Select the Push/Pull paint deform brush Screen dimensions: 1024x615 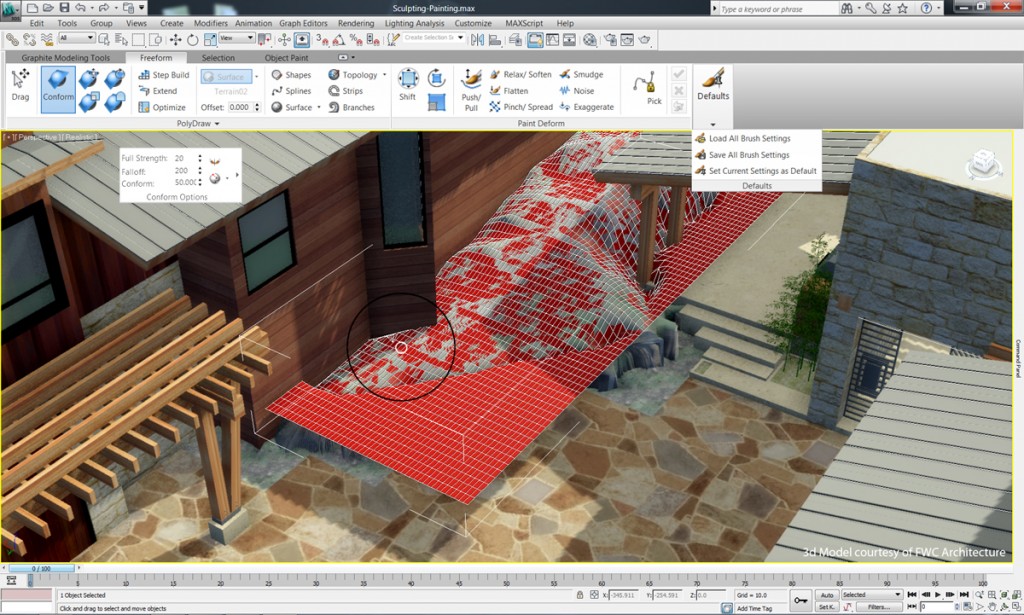[x=471, y=88]
